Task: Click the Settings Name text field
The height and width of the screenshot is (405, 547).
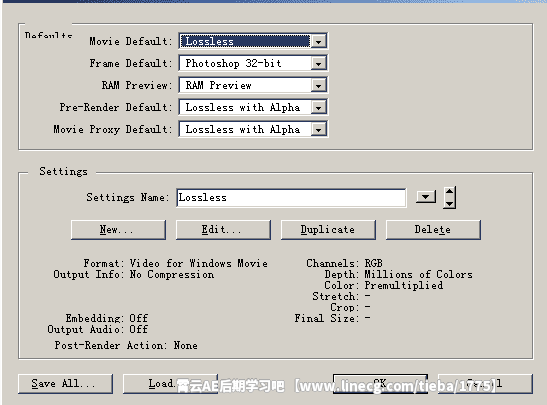Action: [x=291, y=198]
